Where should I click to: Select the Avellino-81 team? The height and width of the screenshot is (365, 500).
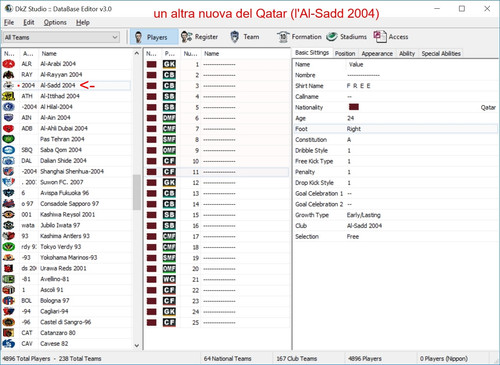click(55, 279)
